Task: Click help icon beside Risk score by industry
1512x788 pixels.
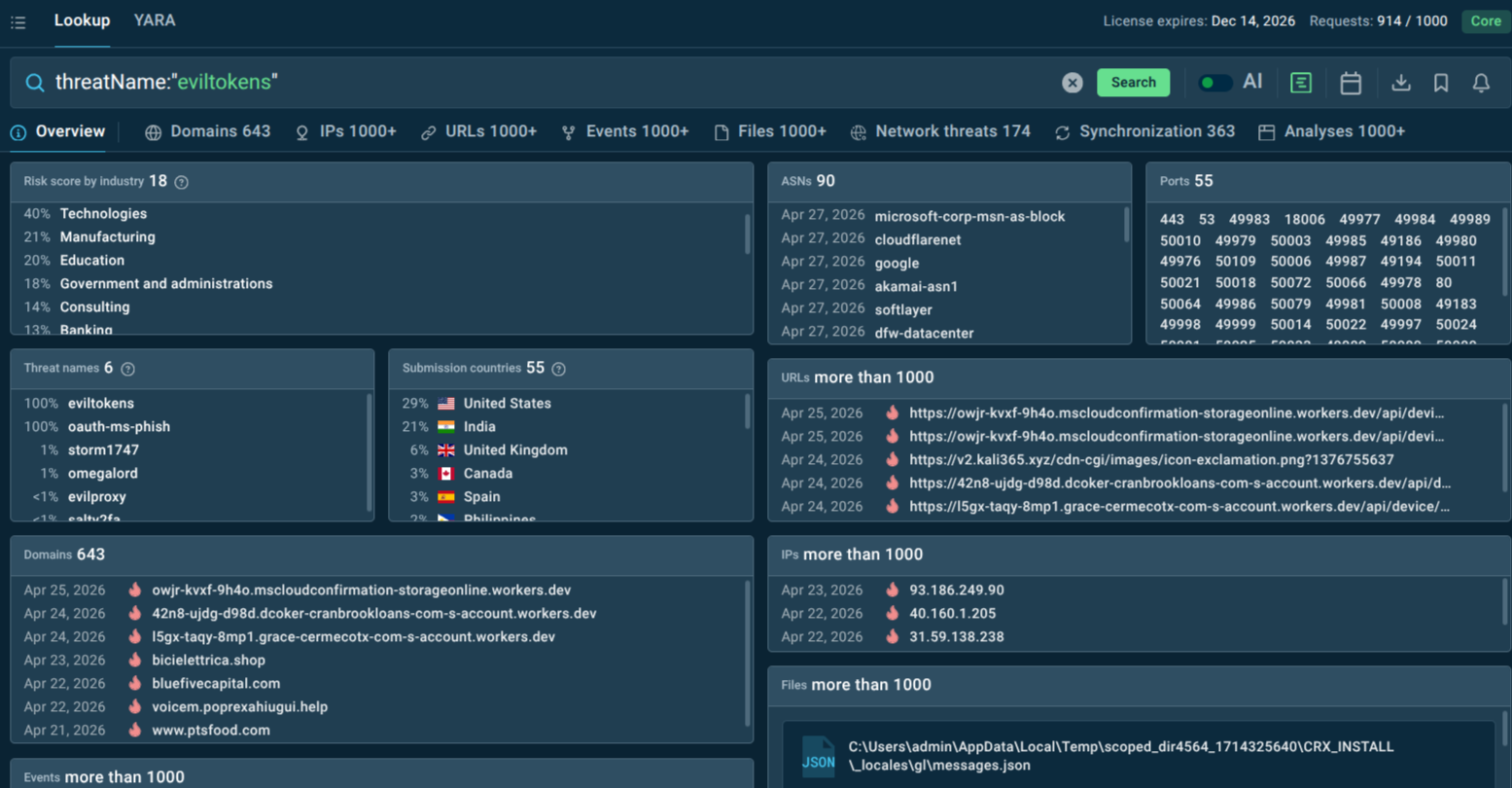Action: [181, 182]
